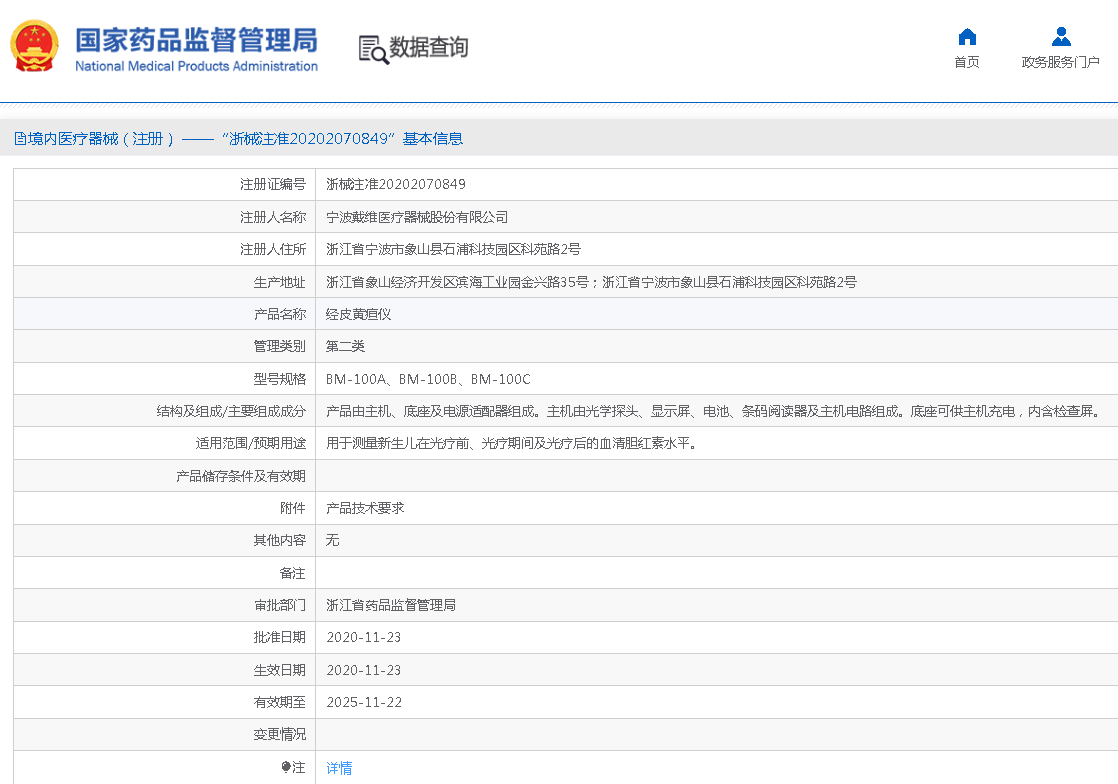Click the 数据查询 magnifier icon

point(373,49)
